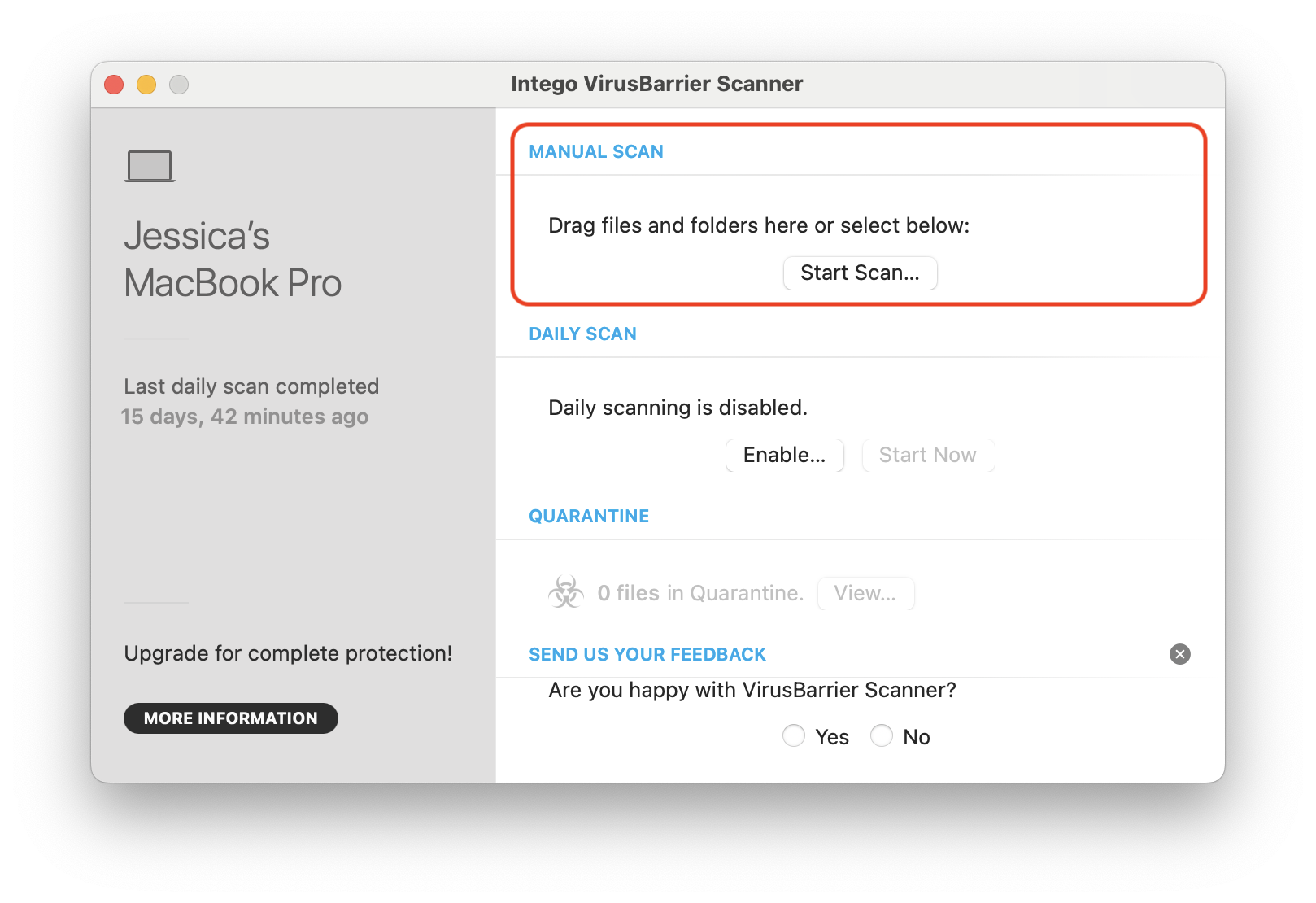Click the DAILY SCAN section header
Image resolution: width=1316 pixels, height=903 pixels.
582,334
